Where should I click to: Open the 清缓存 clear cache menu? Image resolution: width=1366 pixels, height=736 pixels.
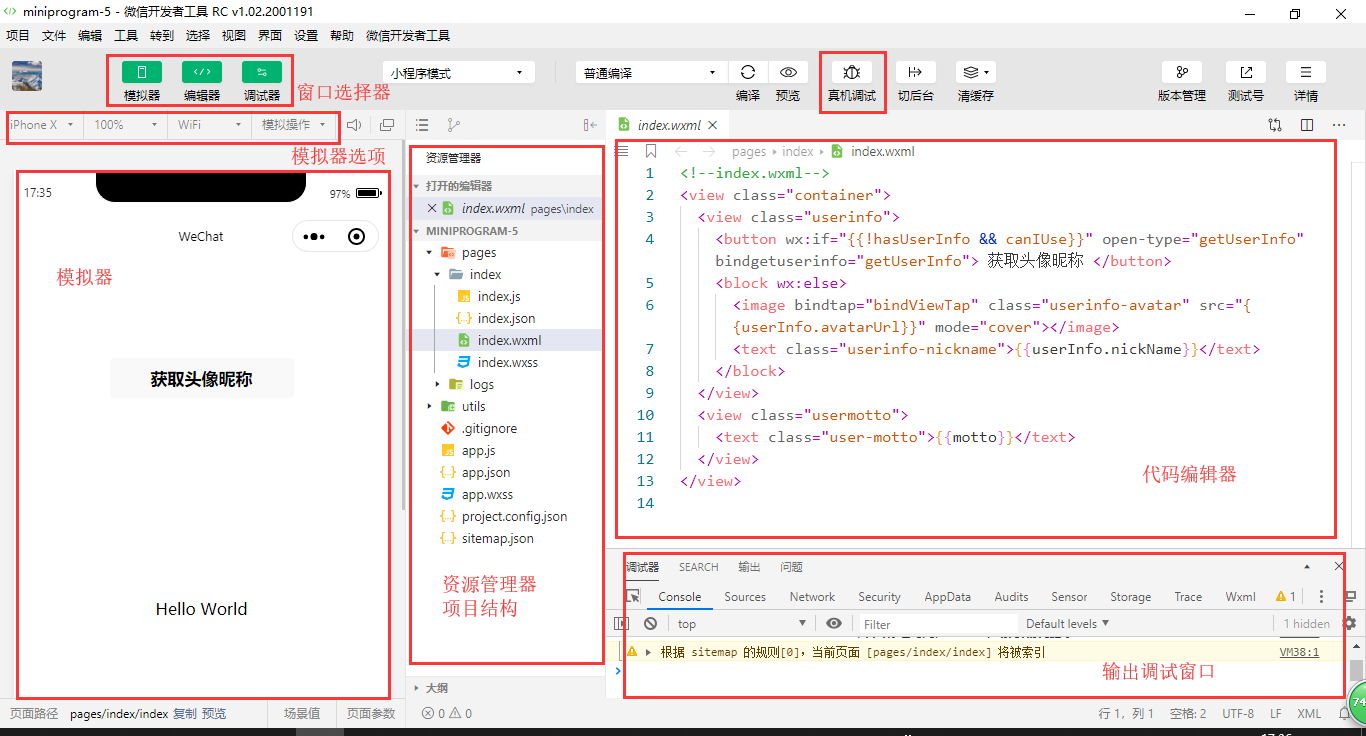tap(975, 72)
